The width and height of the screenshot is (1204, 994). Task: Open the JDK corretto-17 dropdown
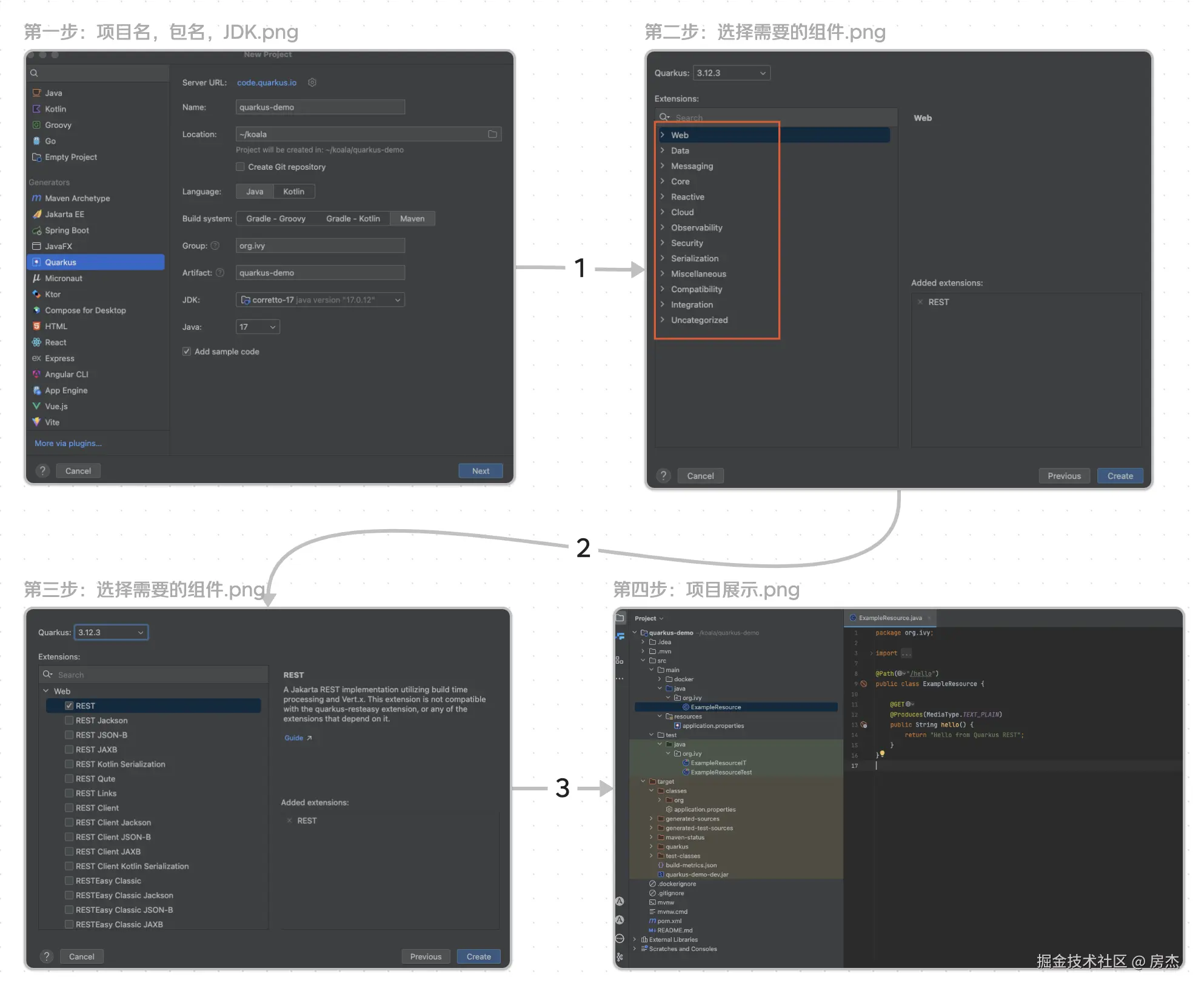point(320,300)
